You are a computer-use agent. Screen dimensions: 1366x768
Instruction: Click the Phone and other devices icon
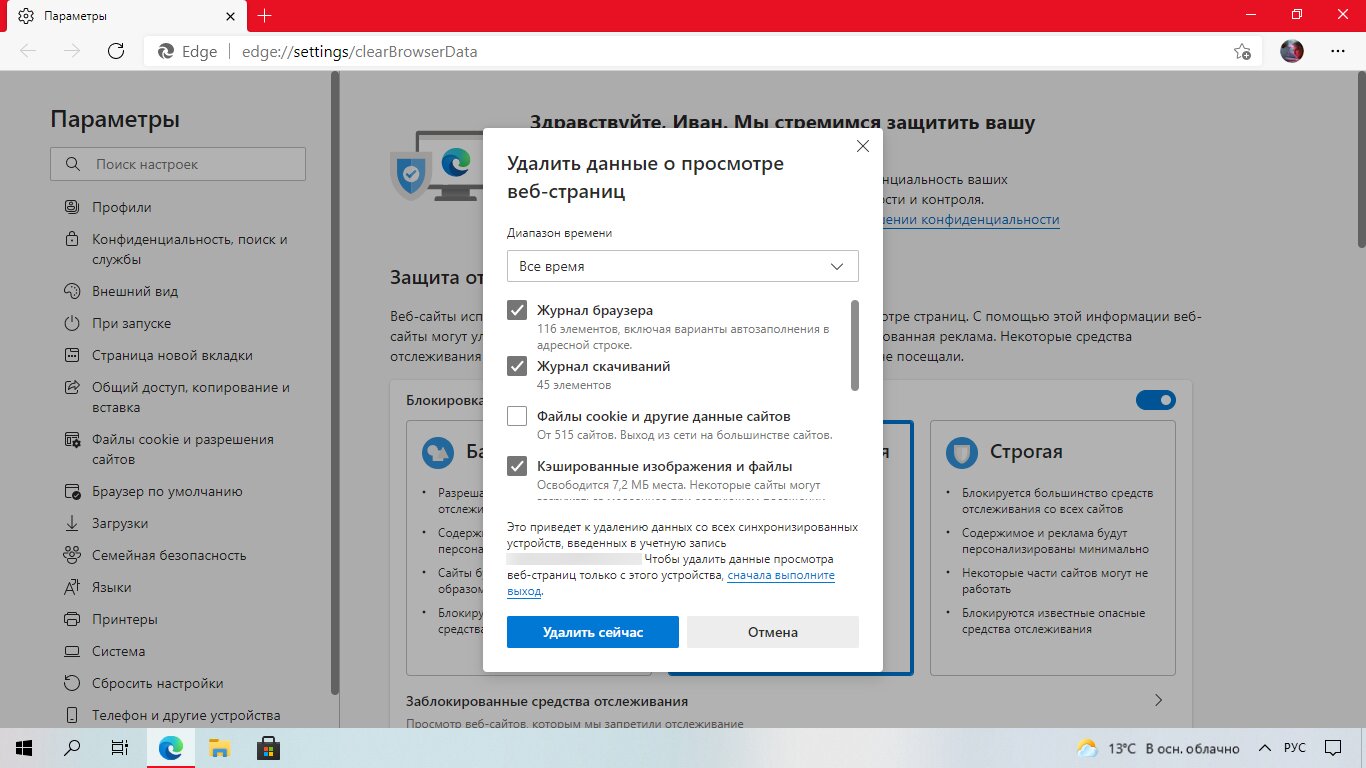[72, 715]
